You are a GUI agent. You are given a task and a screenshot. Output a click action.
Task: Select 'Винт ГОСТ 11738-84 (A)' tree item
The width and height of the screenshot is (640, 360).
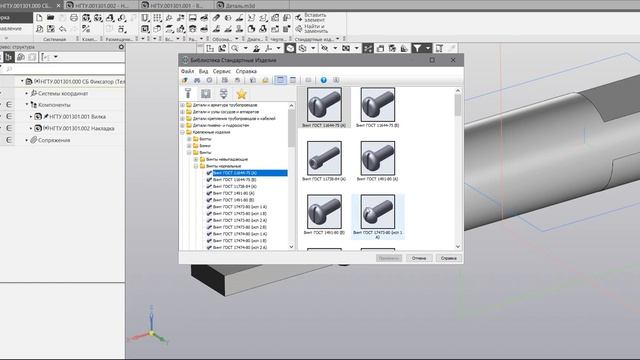point(235,187)
